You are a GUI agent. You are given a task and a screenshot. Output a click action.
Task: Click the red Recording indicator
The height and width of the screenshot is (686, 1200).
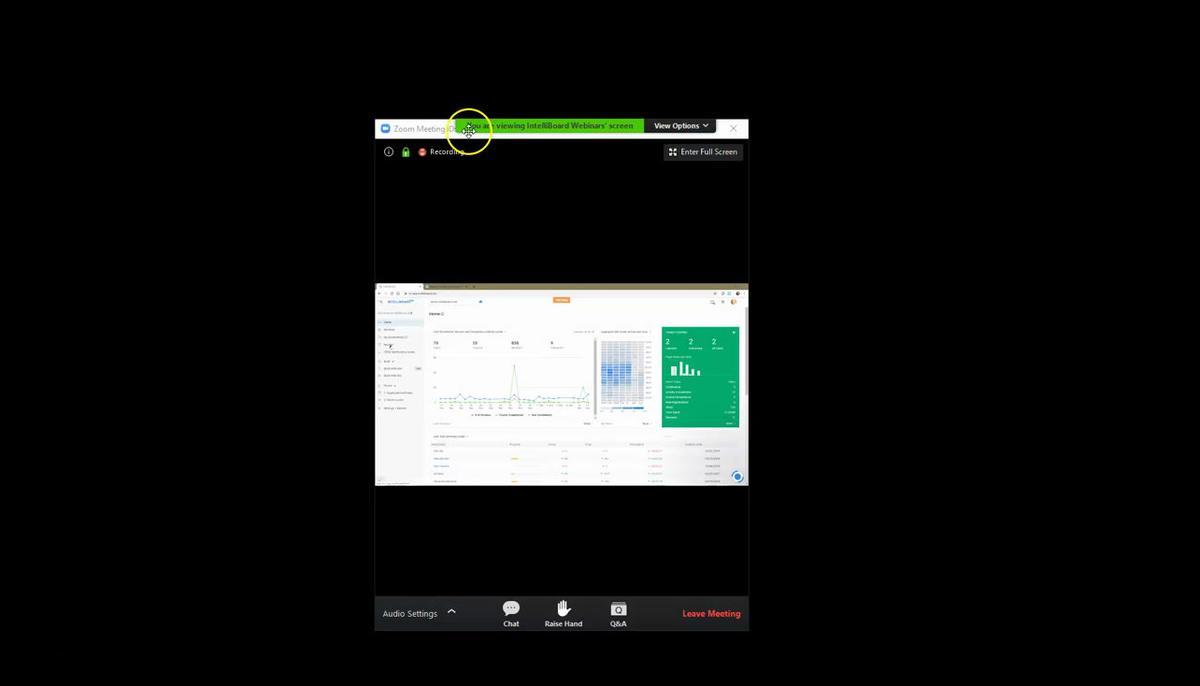tap(441, 152)
